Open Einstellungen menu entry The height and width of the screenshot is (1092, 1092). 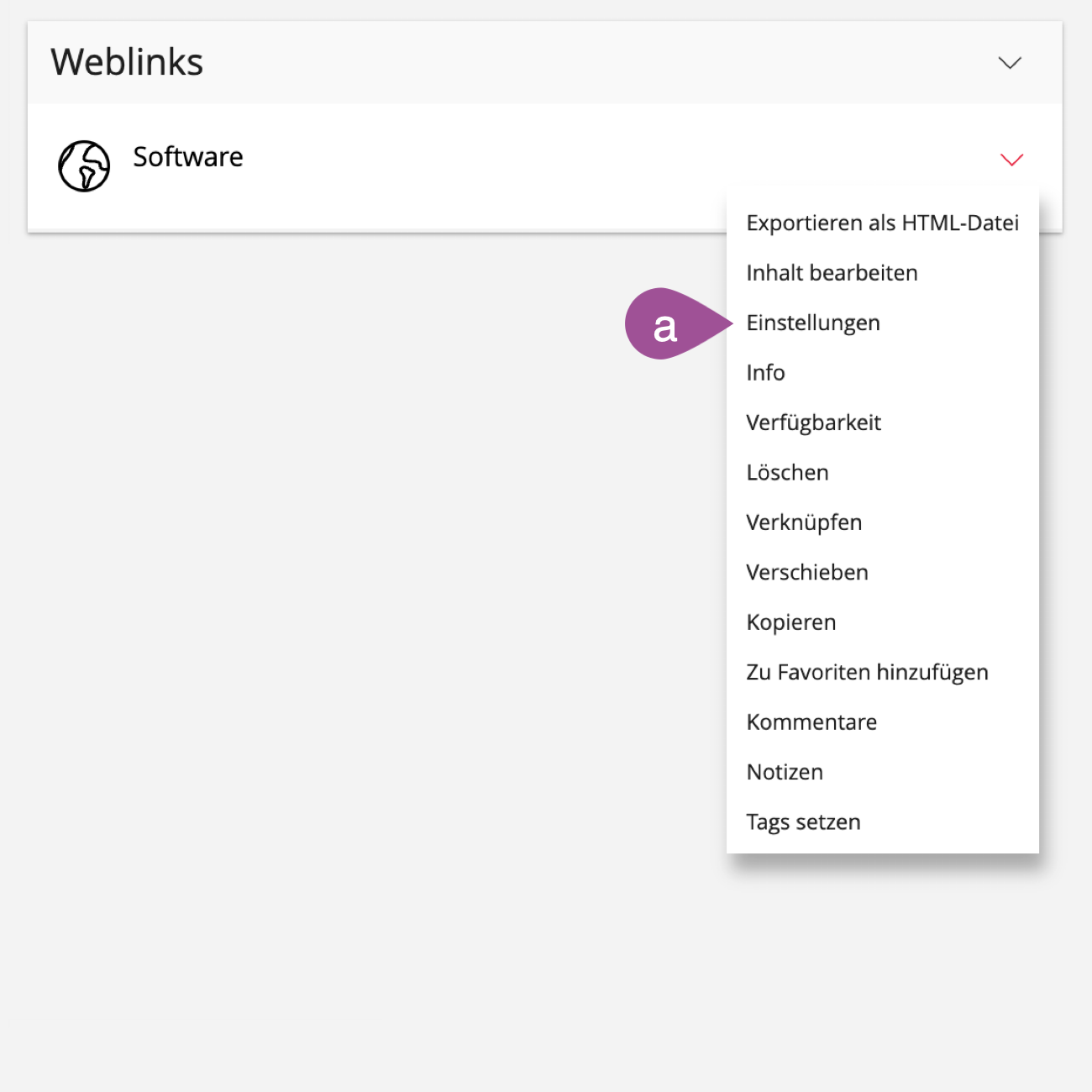[813, 323]
